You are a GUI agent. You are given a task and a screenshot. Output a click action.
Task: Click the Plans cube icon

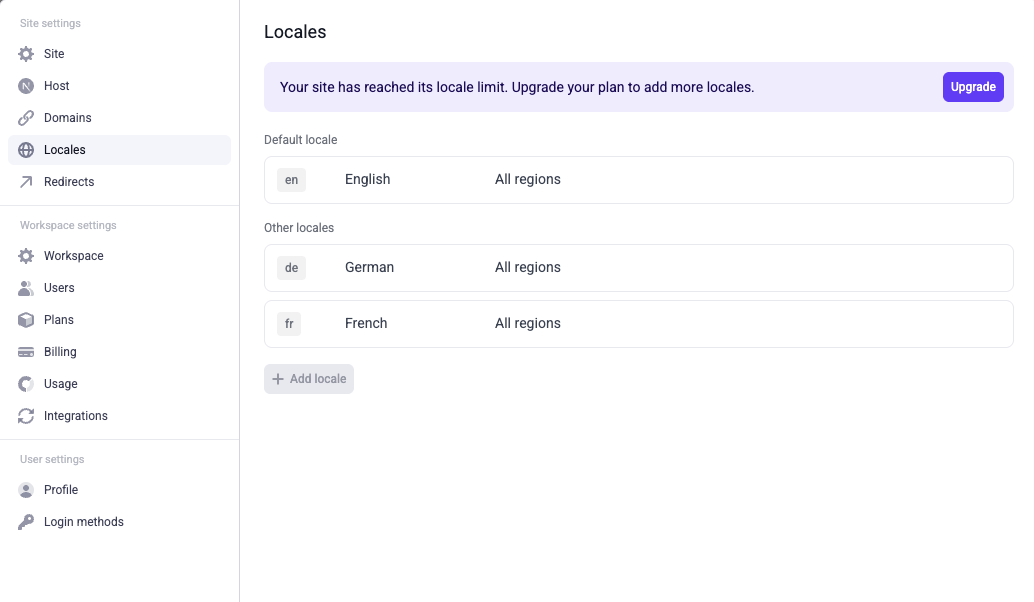(x=25, y=319)
